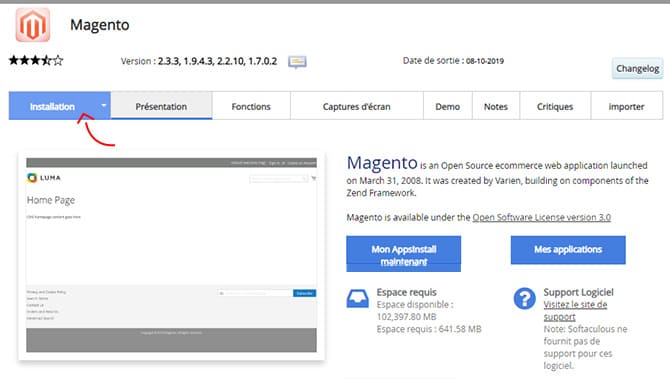Open the Notes tab

[496, 106]
